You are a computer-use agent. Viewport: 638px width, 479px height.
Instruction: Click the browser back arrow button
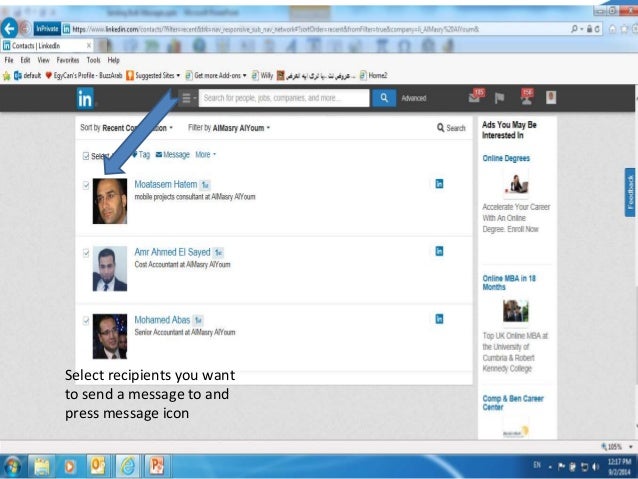tap(9, 29)
